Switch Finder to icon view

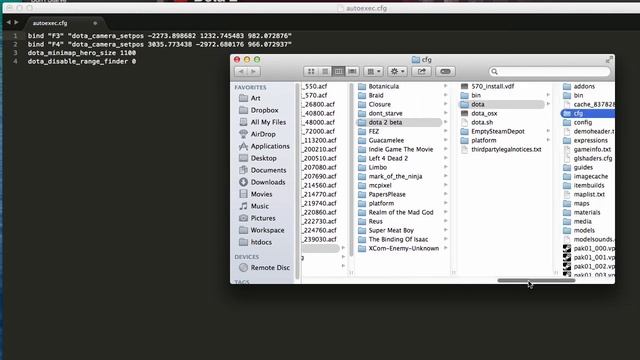tap(311, 71)
